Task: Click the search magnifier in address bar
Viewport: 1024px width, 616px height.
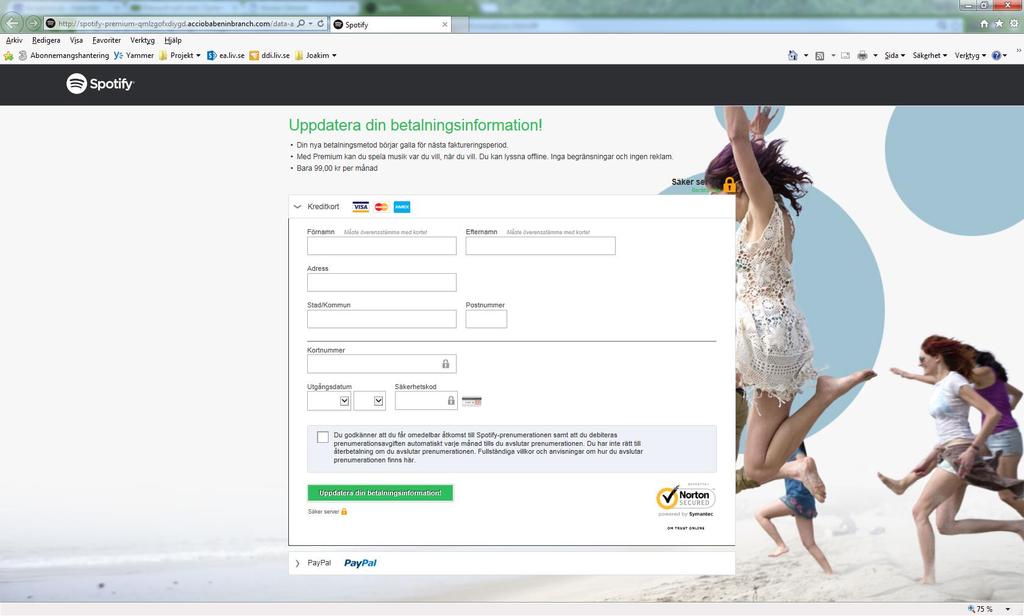Action: [300, 24]
